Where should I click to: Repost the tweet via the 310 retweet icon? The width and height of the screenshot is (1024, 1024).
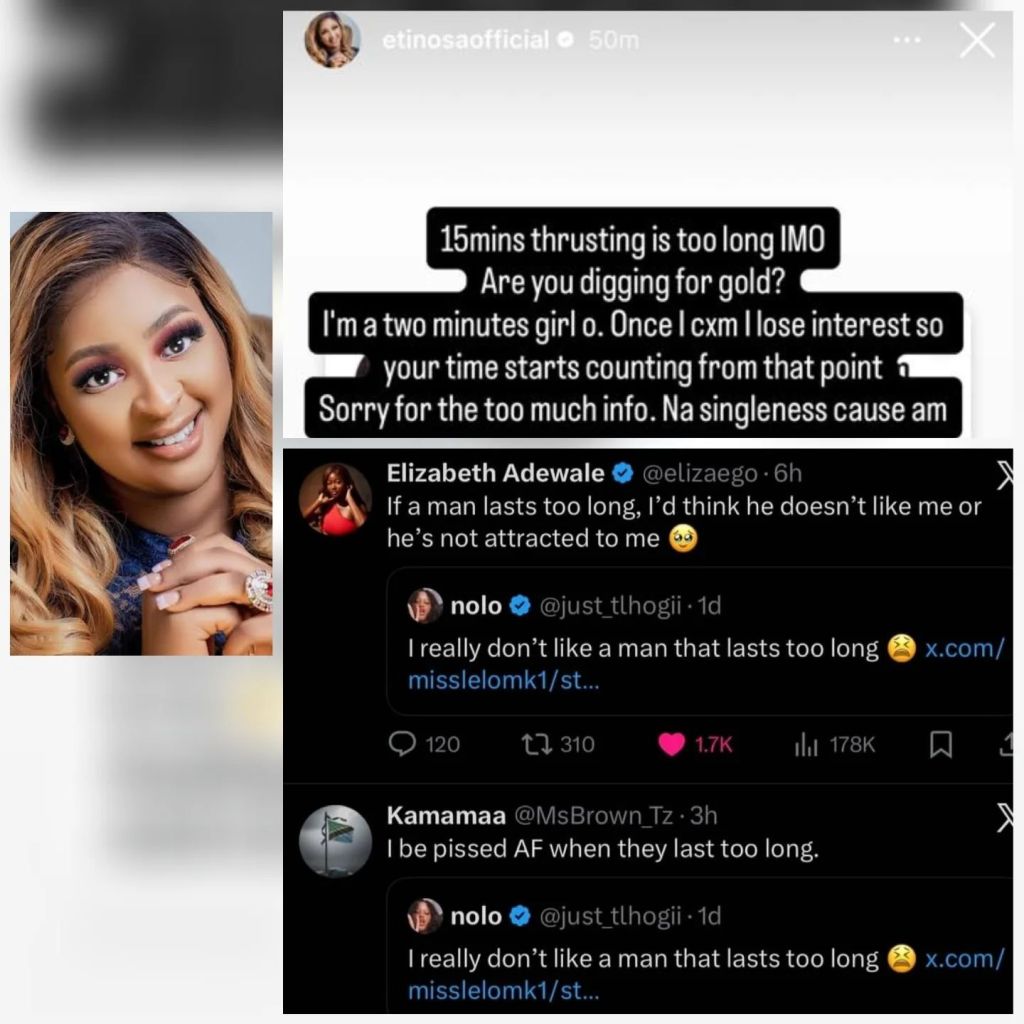click(x=537, y=744)
